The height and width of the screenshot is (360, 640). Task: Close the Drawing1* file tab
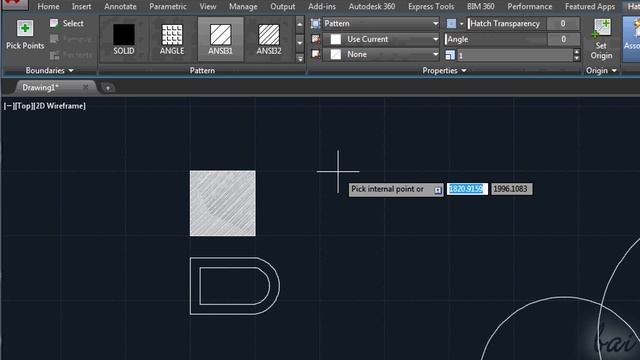85,87
